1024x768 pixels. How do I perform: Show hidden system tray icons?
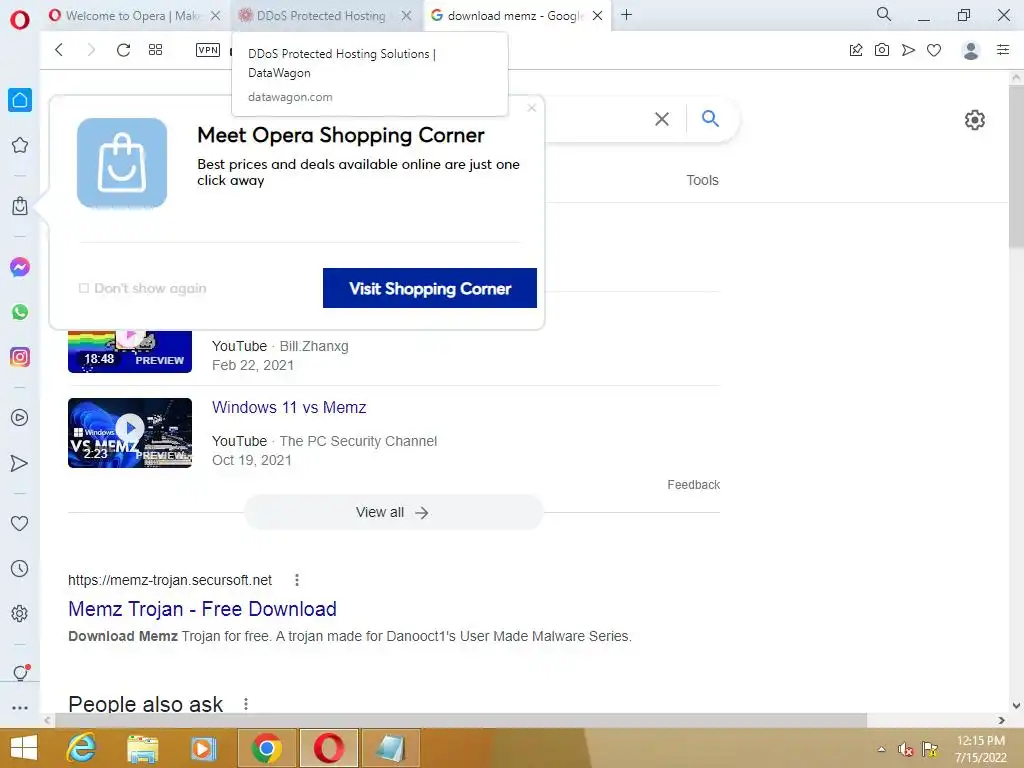pos(882,749)
